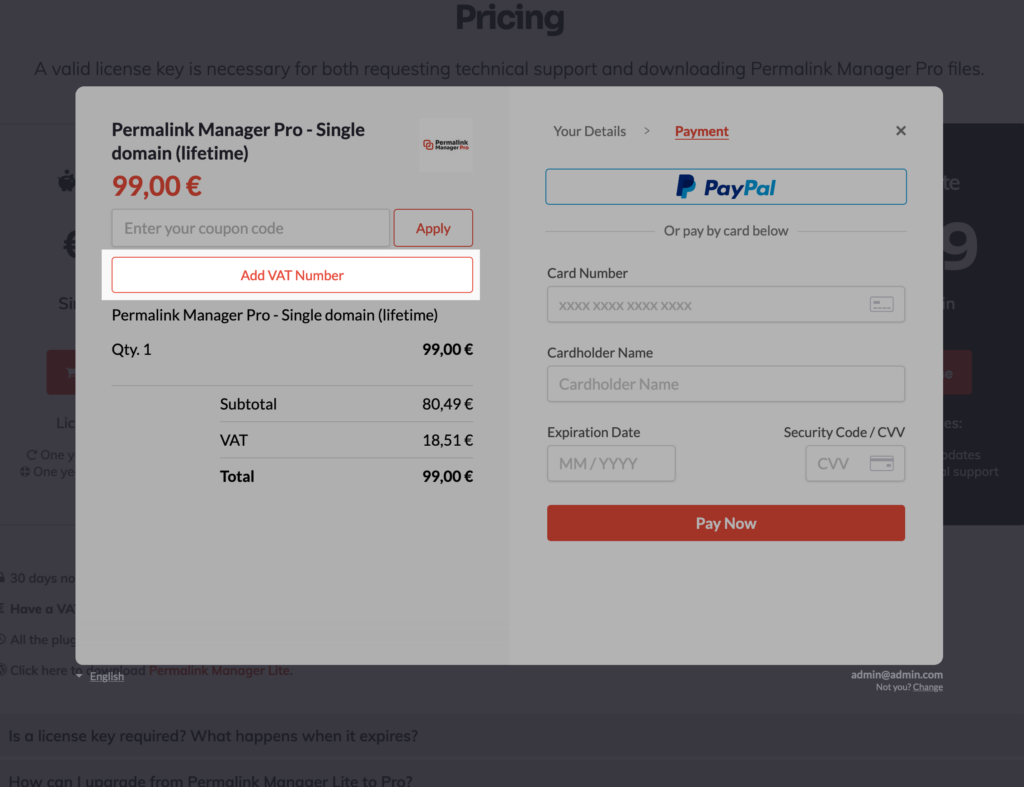Expand the upgrade from Lite to Pro FAQ
Image resolution: width=1024 pixels, height=787 pixels.
[210, 780]
